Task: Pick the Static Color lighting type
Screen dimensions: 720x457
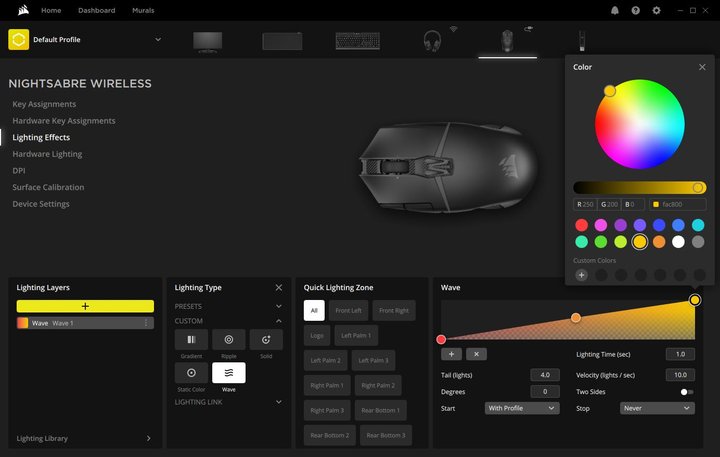Action: pos(192,374)
